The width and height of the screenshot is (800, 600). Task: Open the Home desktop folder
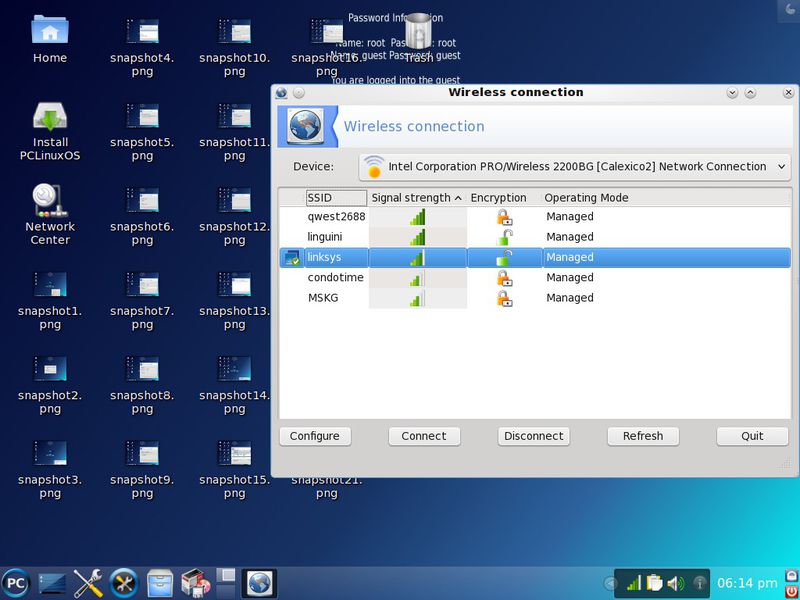(x=50, y=39)
